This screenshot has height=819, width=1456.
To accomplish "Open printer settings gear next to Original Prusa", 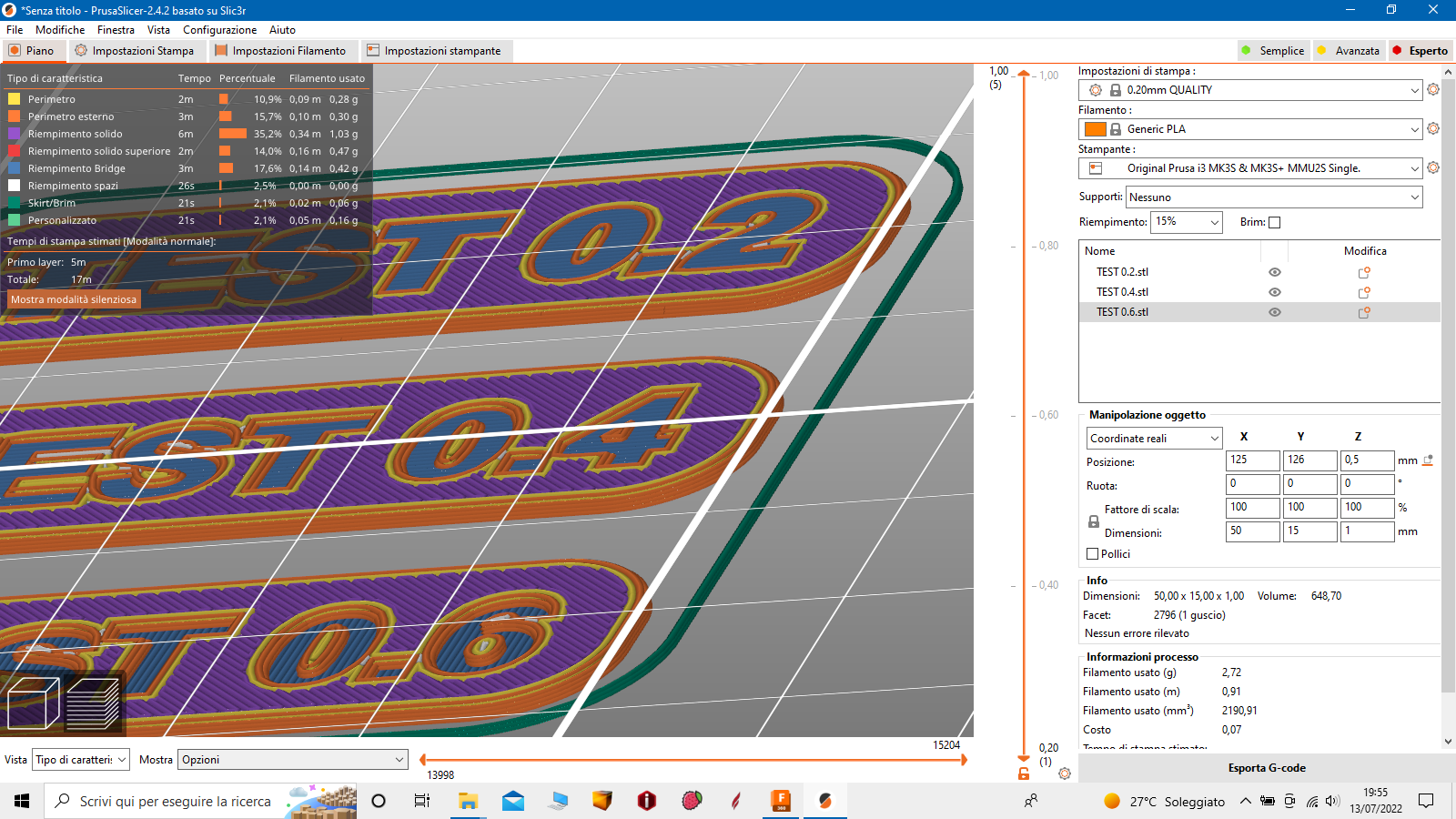I will [1433, 168].
